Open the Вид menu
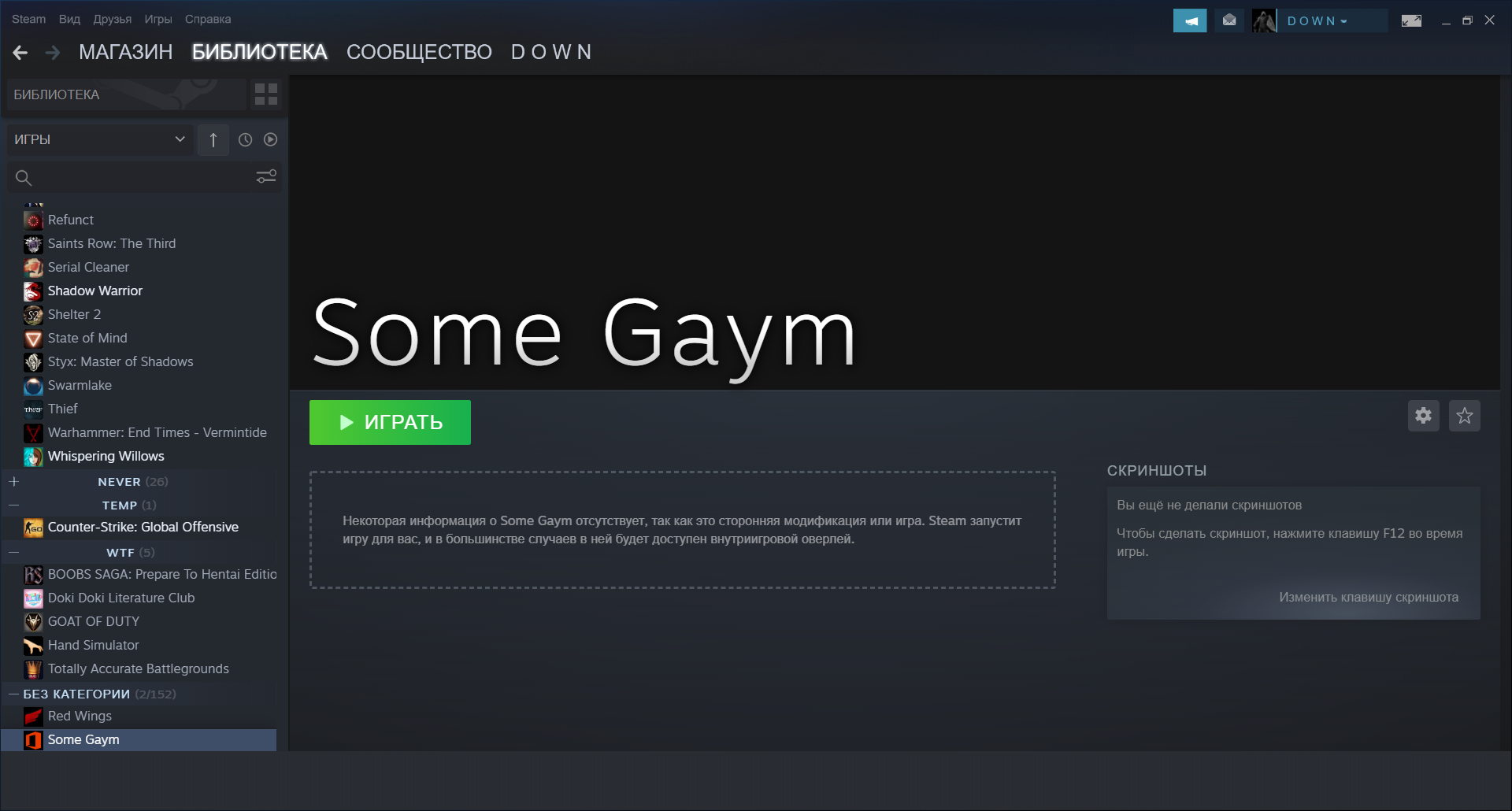The height and width of the screenshot is (811, 1512). 69,19
